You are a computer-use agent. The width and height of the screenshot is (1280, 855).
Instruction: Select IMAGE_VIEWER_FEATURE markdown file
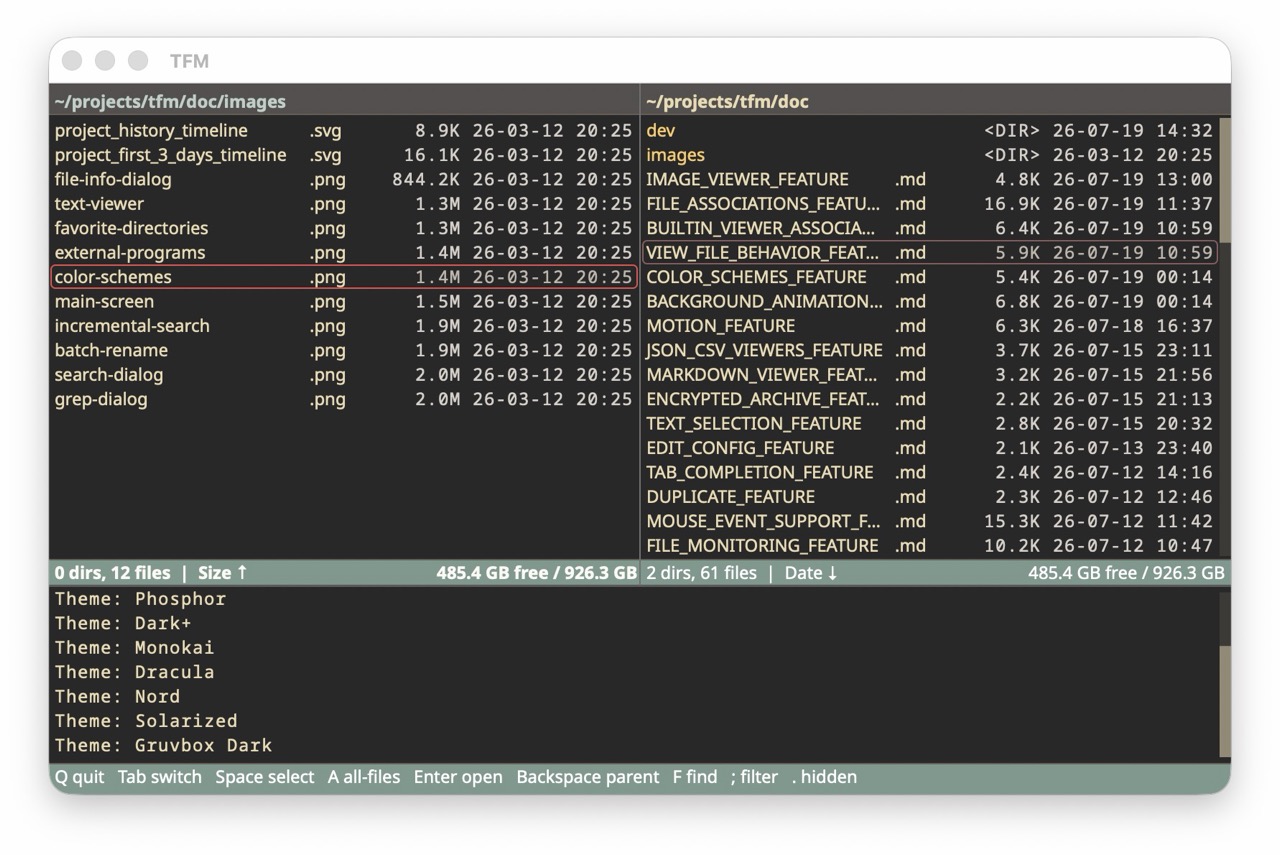(930, 180)
